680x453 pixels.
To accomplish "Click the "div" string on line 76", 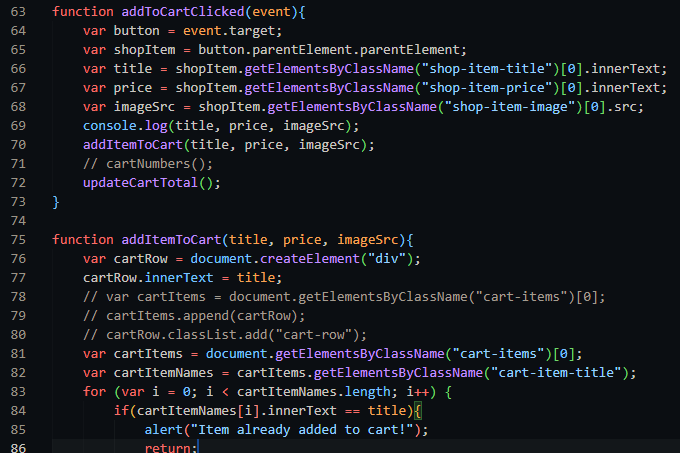I will pos(386,259).
